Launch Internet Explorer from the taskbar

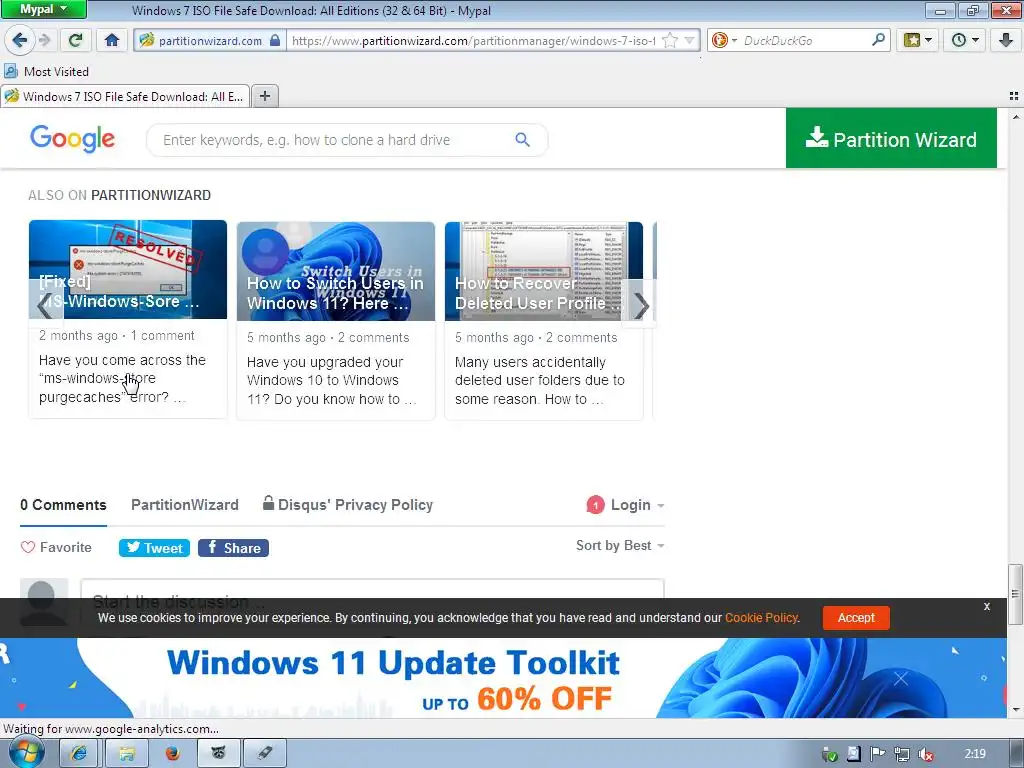pos(78,754)
